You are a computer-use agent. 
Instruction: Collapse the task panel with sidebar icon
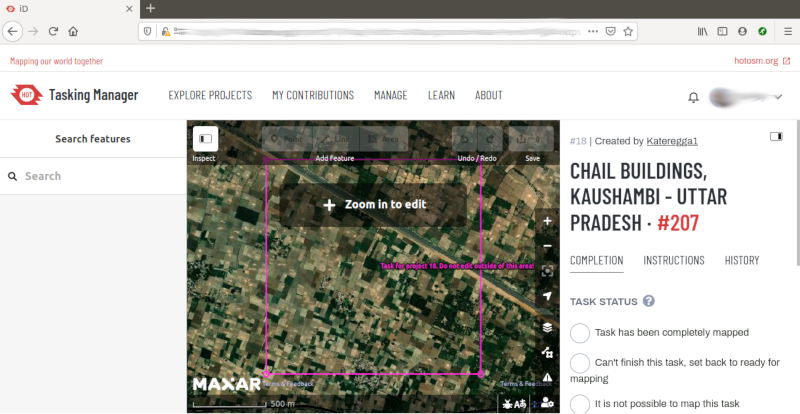tap(776, 136)
